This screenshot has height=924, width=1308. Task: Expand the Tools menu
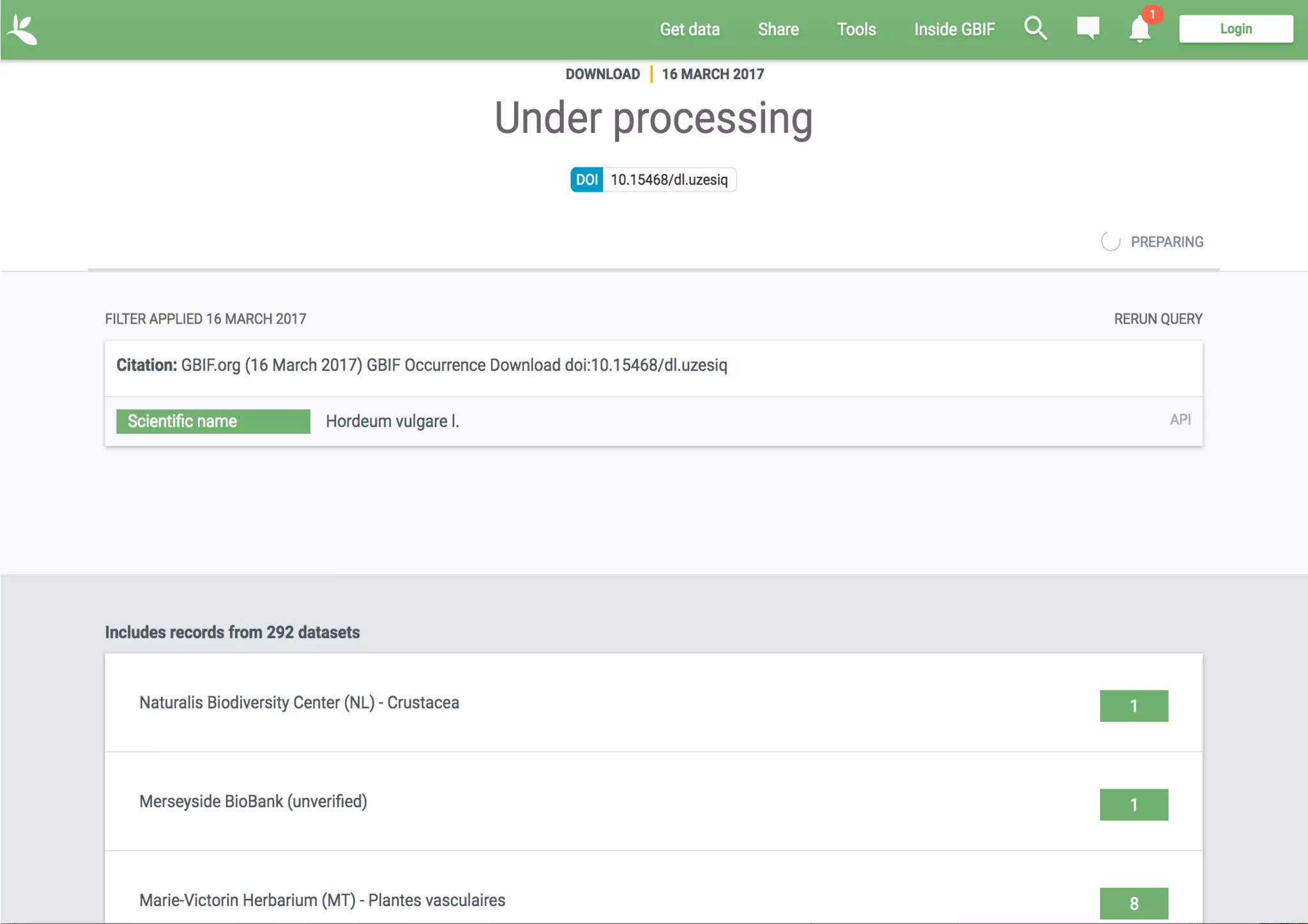click(856, 29)
